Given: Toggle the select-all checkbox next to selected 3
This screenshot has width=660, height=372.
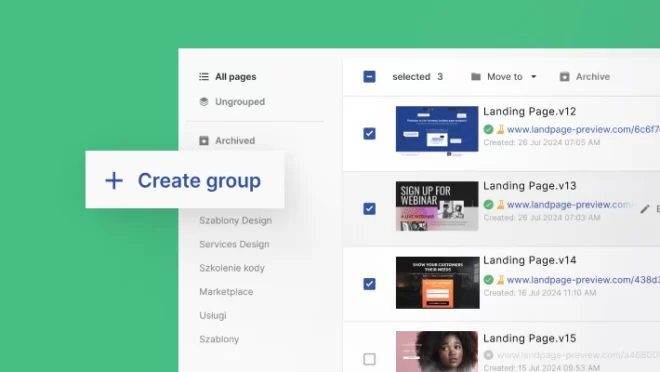Looking at the screenshot, I should (x=369, y=77).
